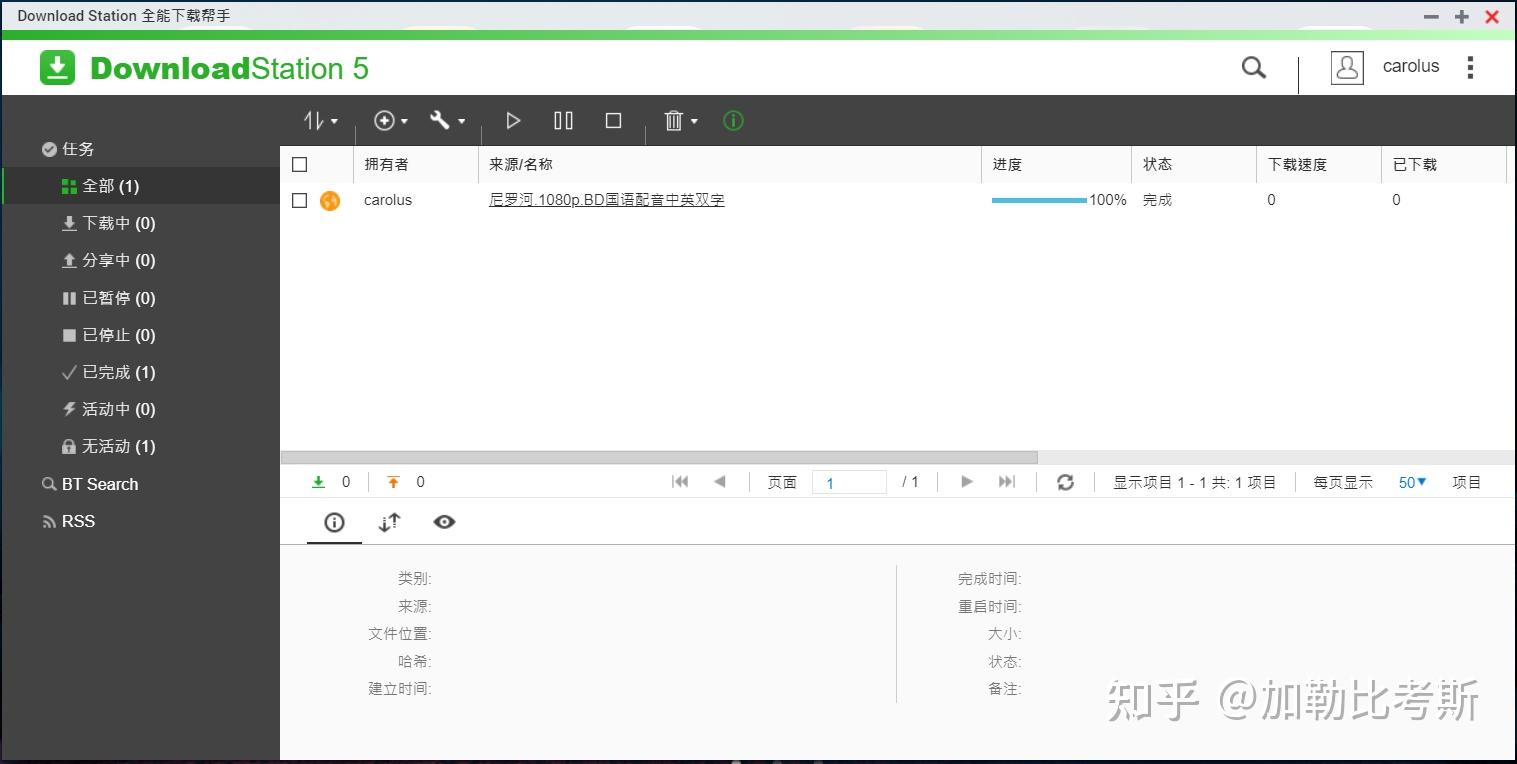Click the Pause task icon
The width and height of the screenshot is (1517, 764).
pos(563,120)
